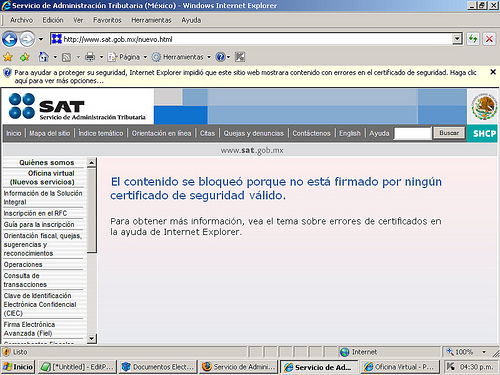Open the Home button dropdown arrow
The height and width of the screenshot is (375, 500).
55,57
